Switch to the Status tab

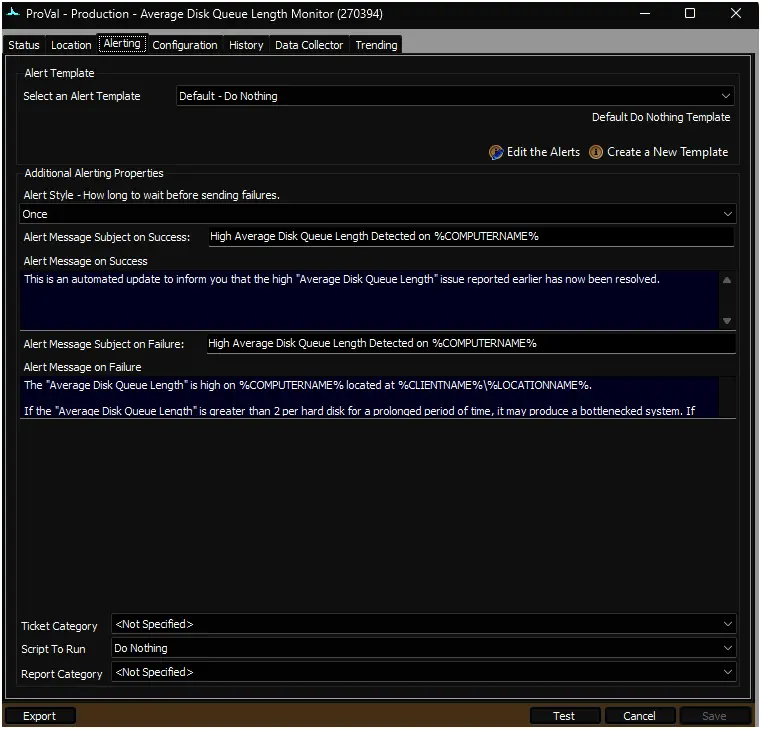point(24,45)
